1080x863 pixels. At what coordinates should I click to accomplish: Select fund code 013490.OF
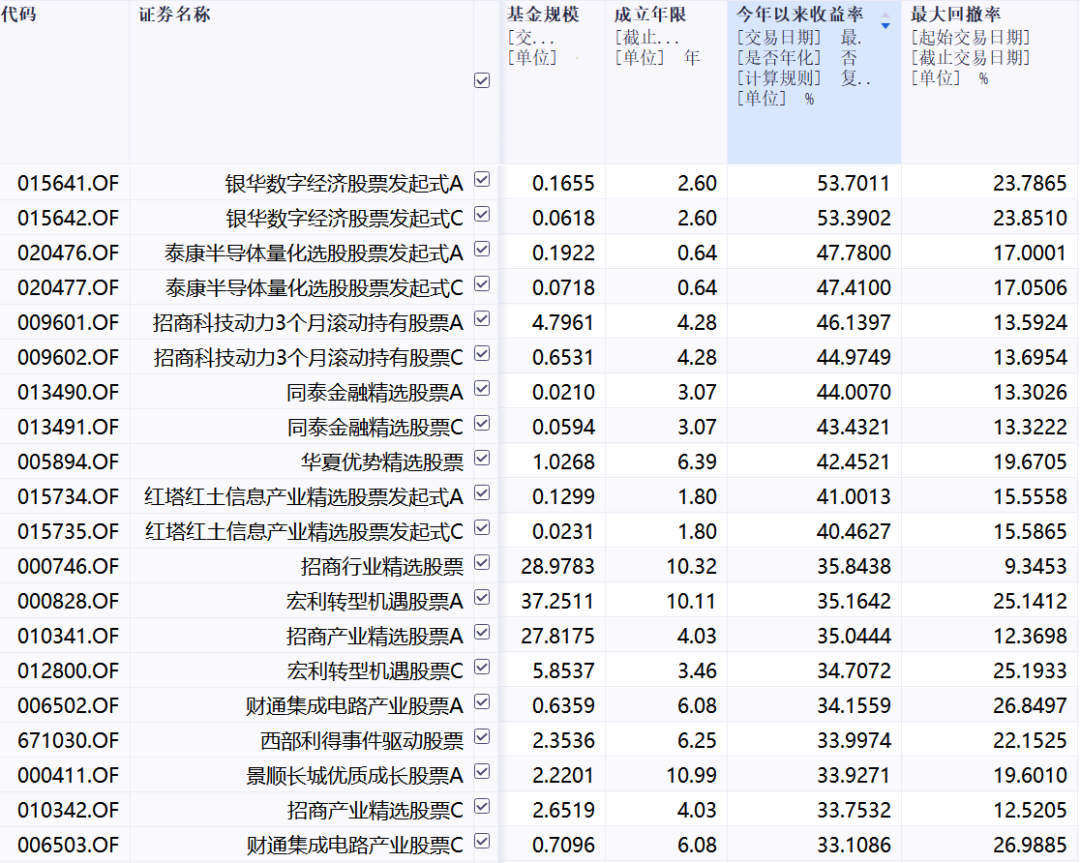(x=68, y=393)
